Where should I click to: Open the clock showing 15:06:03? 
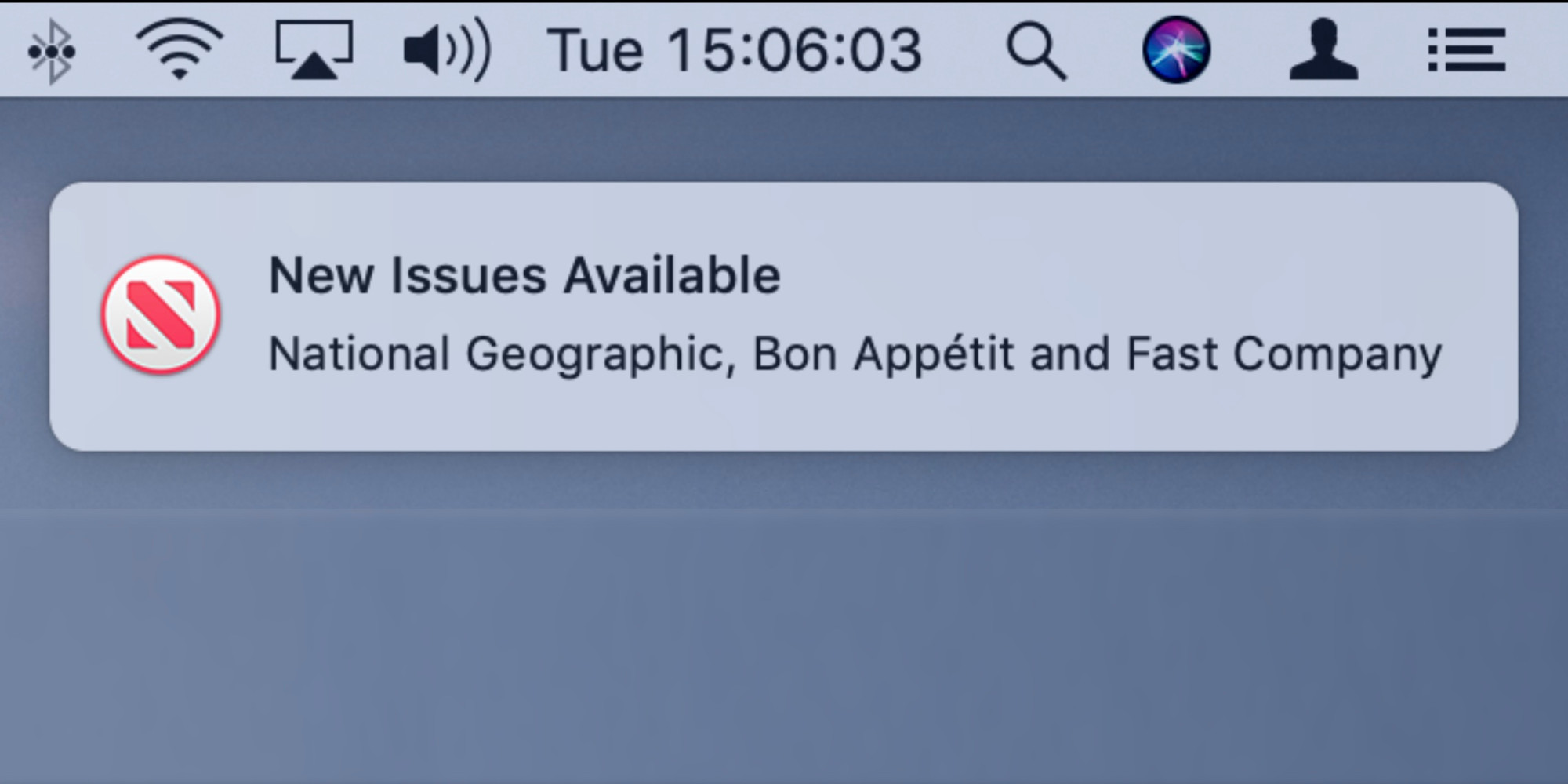(x=794, y=51)
